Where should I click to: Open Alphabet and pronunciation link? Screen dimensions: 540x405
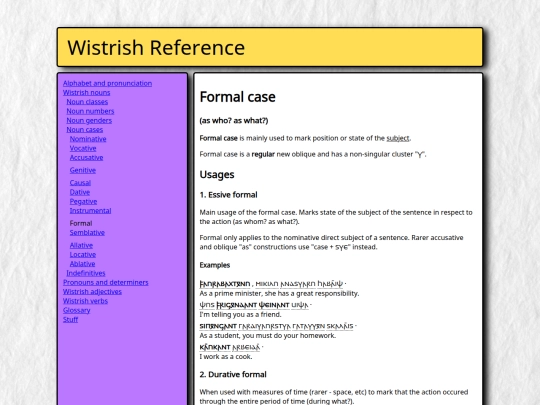pyautogui.click(x=107, y=83)
